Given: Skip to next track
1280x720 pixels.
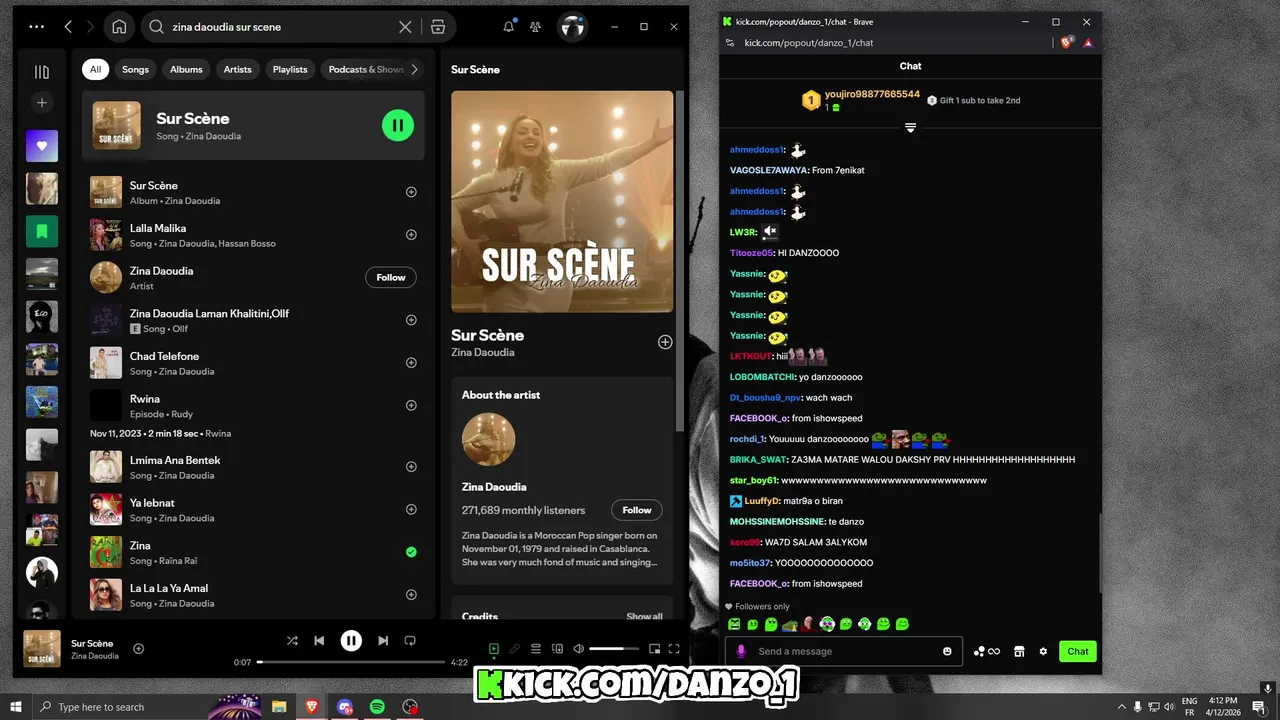Looking at the screenshot, I should [x=383, y=641].
